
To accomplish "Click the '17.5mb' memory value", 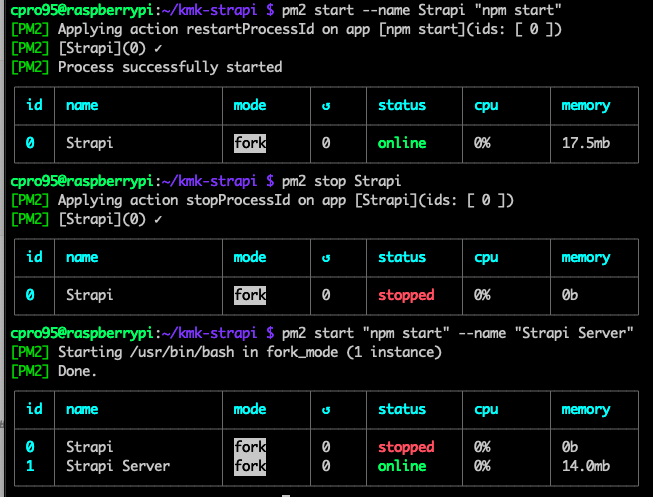I will (x=586, y=143).
